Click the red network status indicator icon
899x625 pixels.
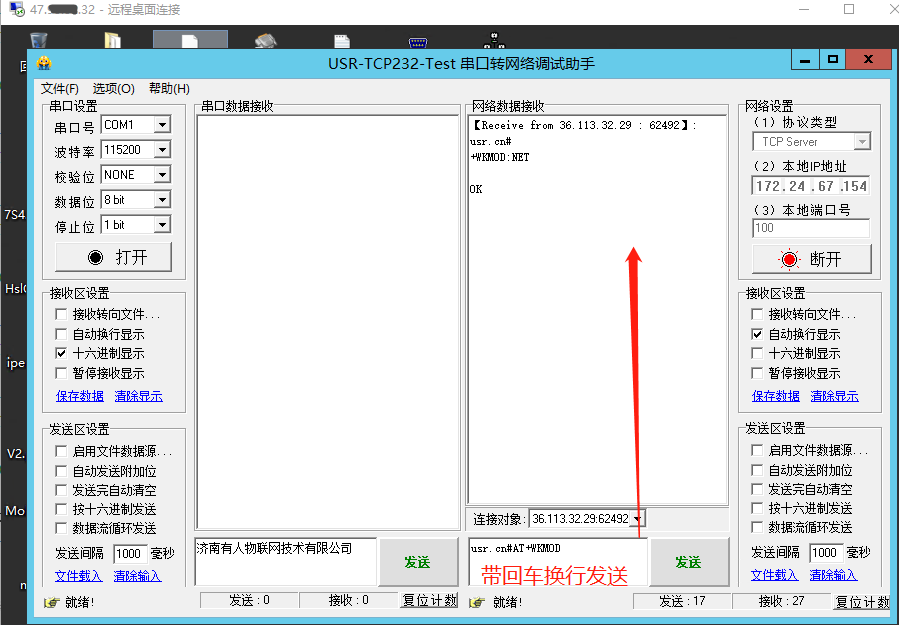(x=789, y=259)
